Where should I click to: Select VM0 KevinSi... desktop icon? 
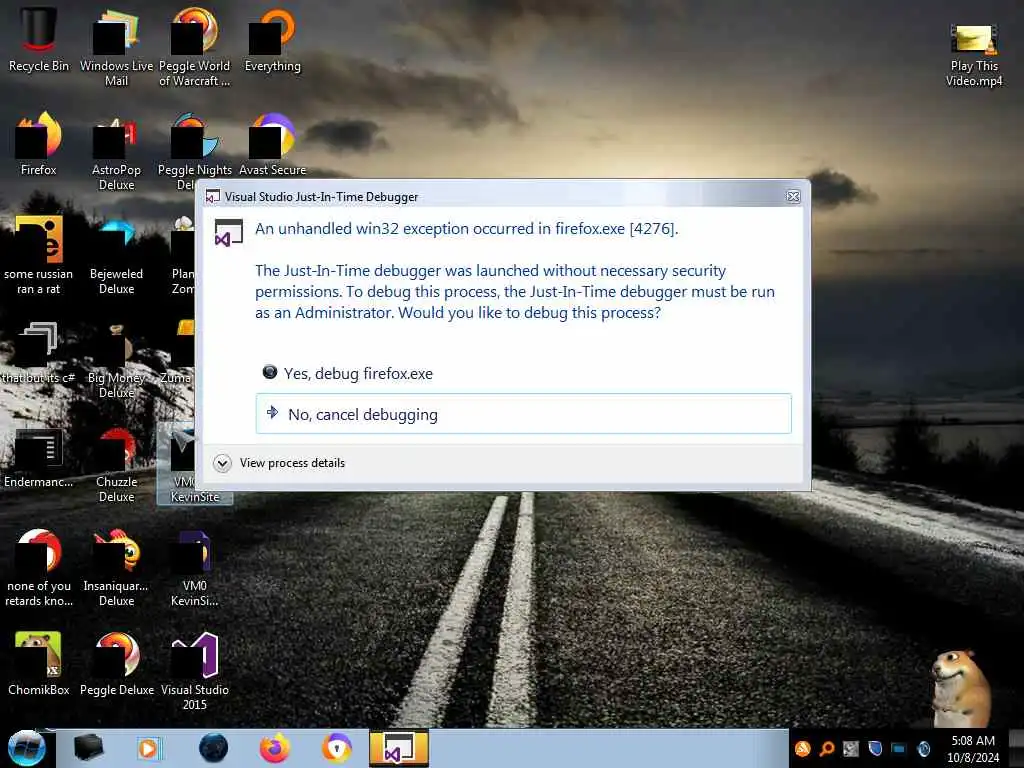click(x=195, y=568)
